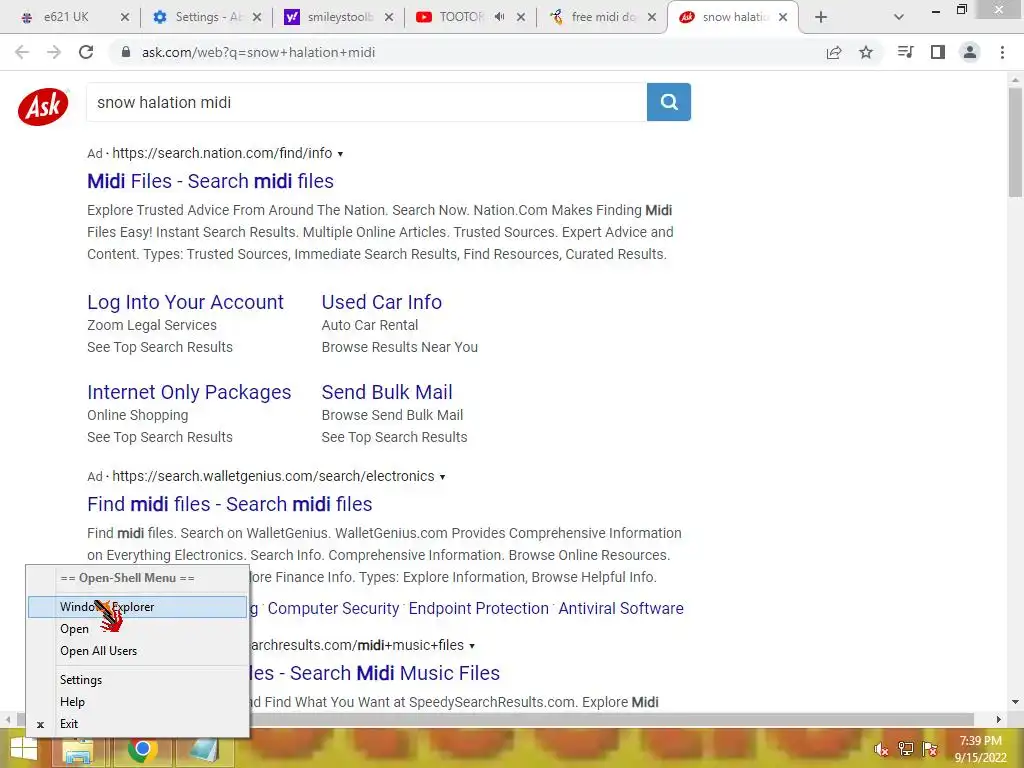Mute the TOOTOR tab audio icon
This screenshot has height=768, width=1024.
coord(500,17)
